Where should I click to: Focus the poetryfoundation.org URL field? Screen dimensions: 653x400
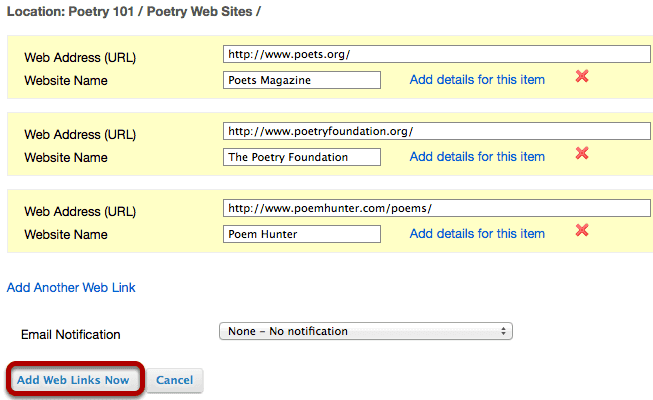coord(437,131)
